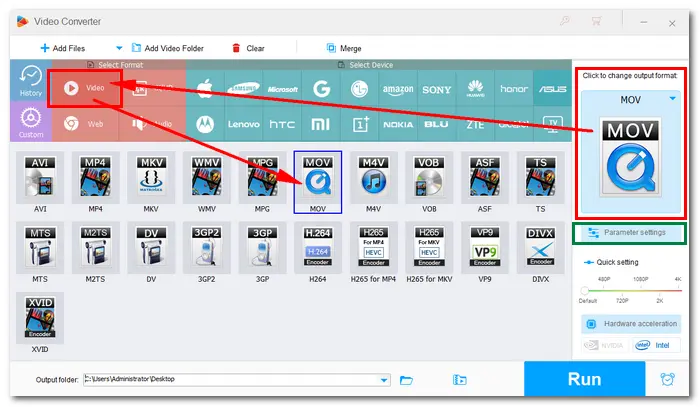Open the Lenovo device presets
The height and width of the screenshot is (407, 700).
point(243,124)
